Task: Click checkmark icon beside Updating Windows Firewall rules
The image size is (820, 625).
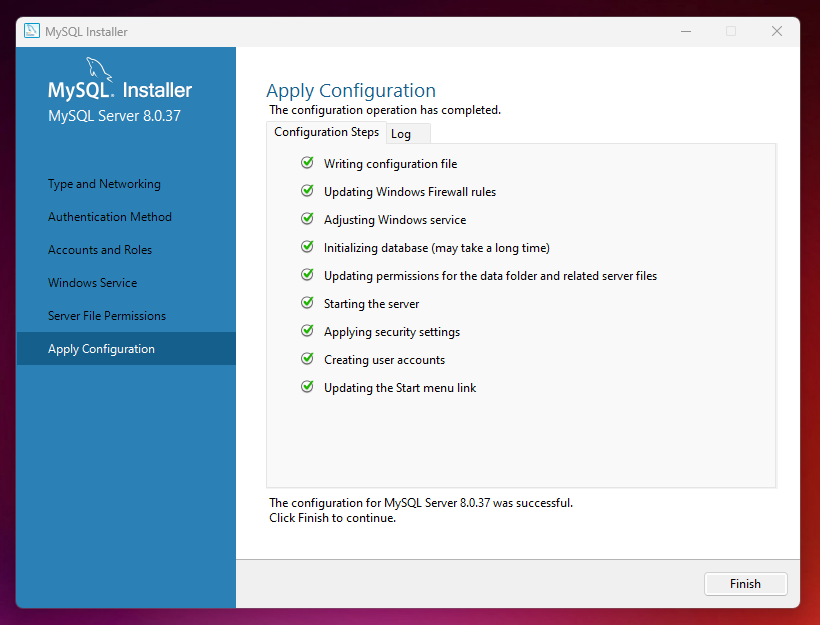Action: click(x=308, y=190)
